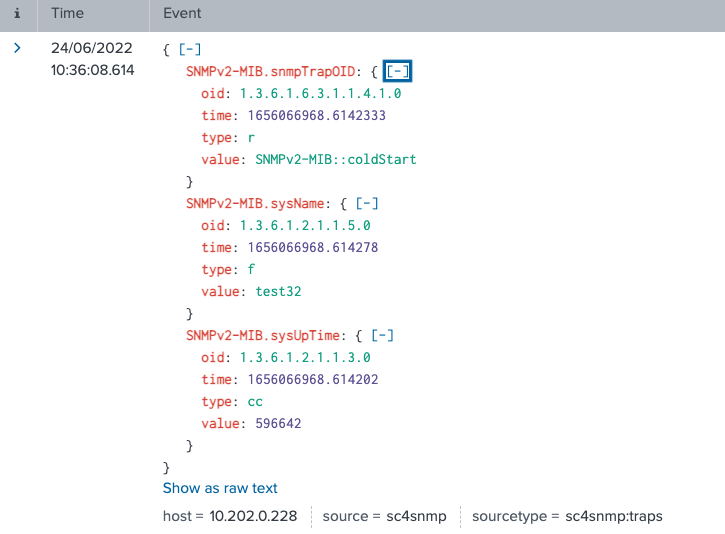Show event as raw text
Screen dimensions: 725x534
pos(220,488)
